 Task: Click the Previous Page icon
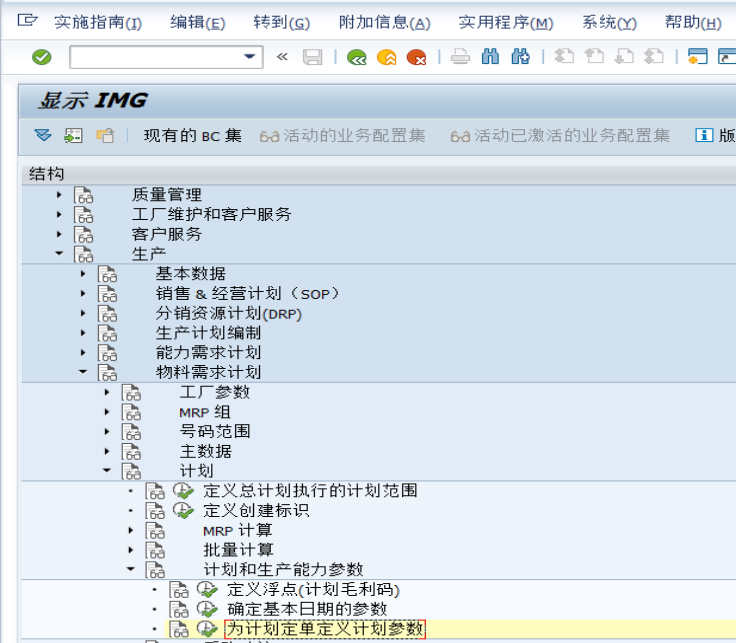coord(594,57)
